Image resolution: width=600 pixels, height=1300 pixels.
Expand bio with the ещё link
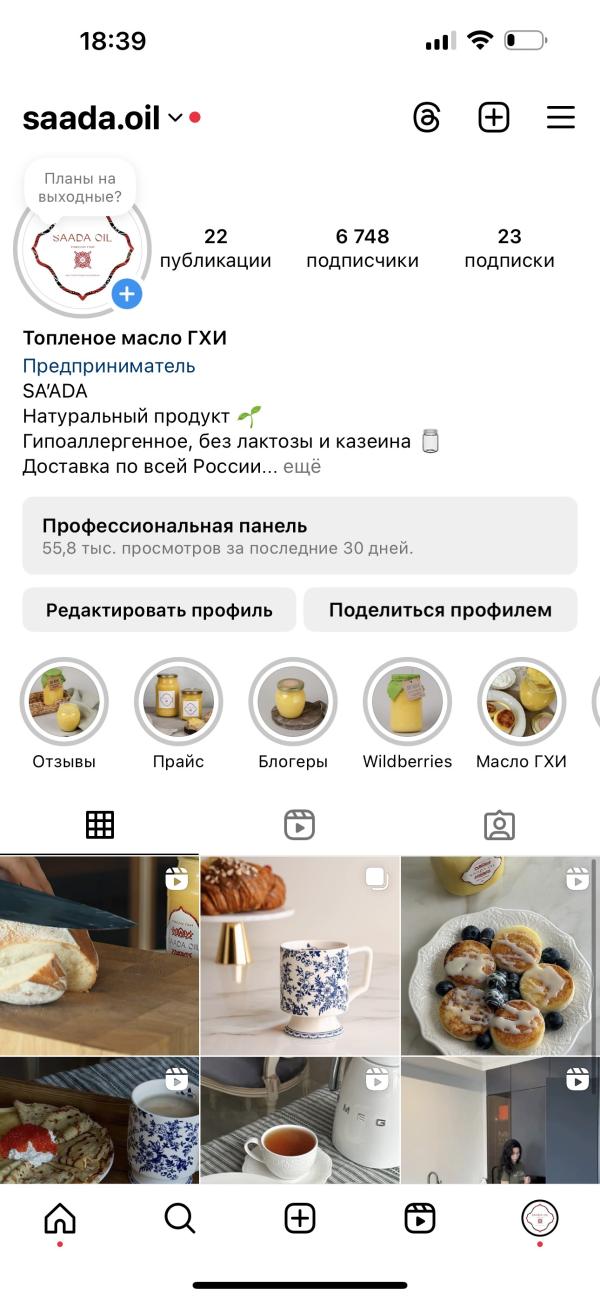[302, 467]
